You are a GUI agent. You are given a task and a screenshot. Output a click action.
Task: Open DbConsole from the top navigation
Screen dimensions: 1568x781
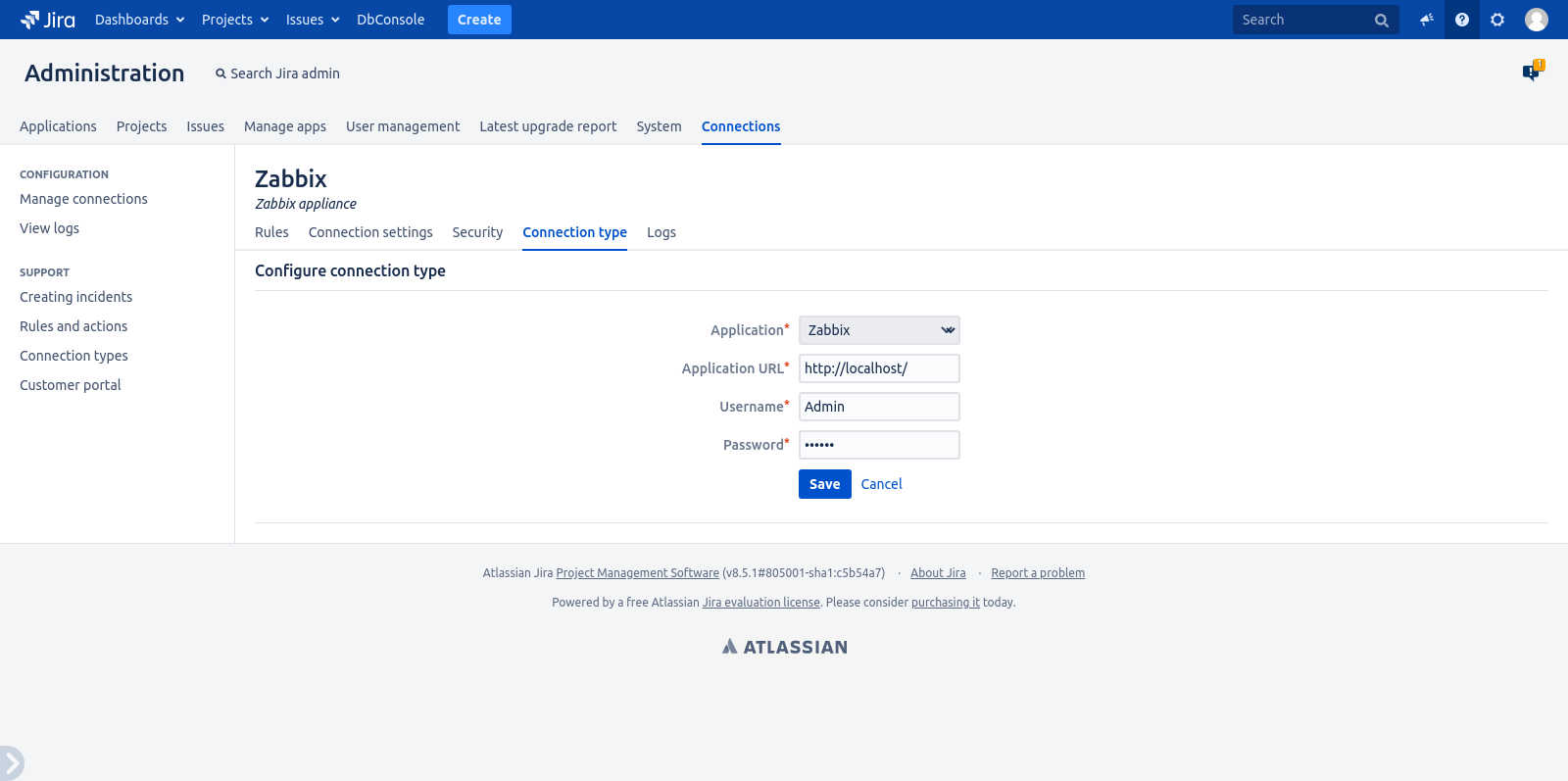391,20
